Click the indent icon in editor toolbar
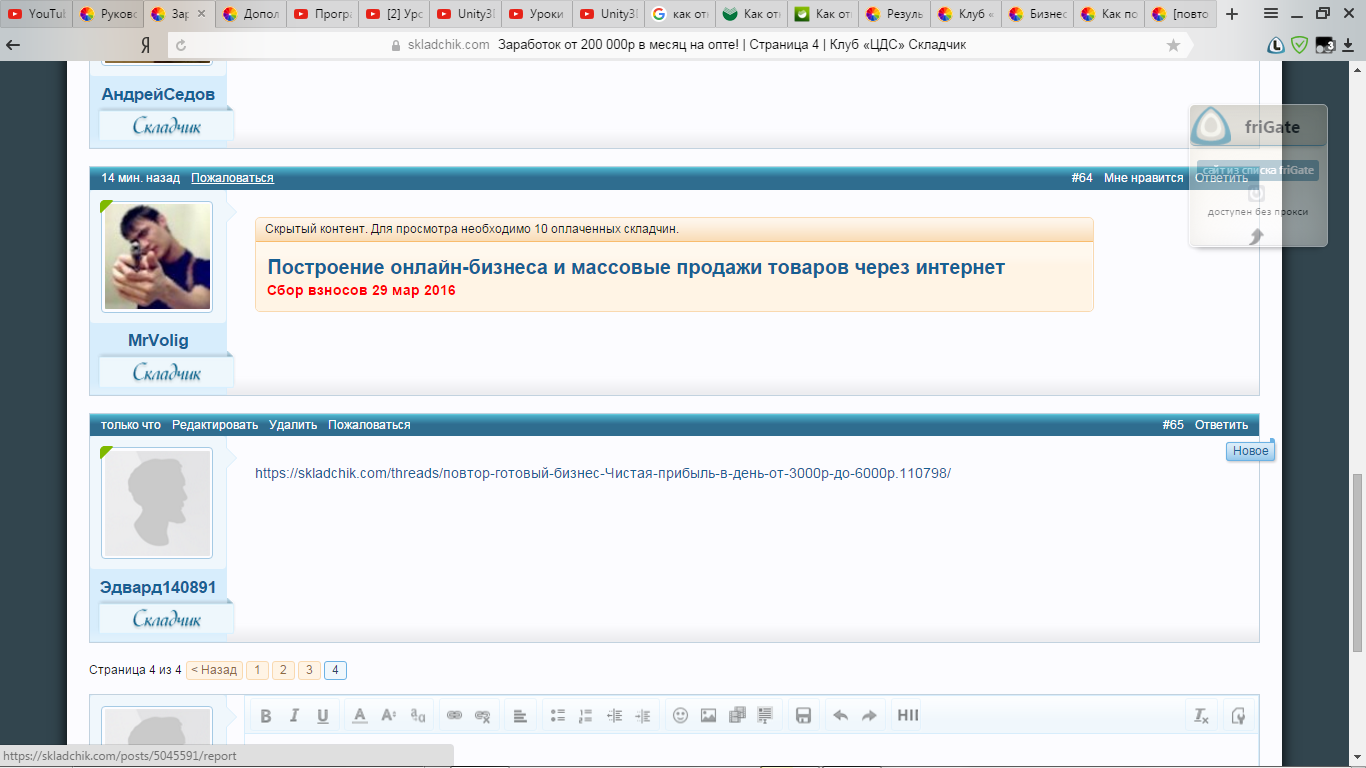 643,715
